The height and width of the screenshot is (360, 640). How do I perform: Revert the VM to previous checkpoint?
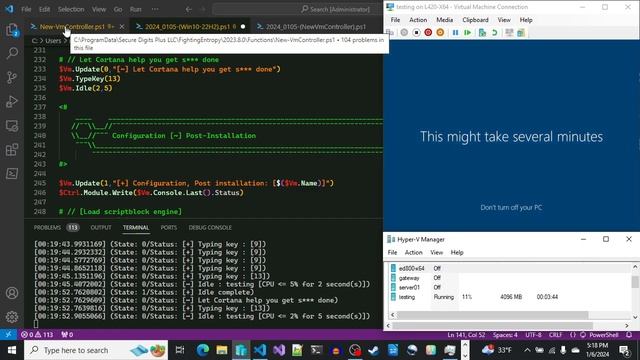coord(494,33)
